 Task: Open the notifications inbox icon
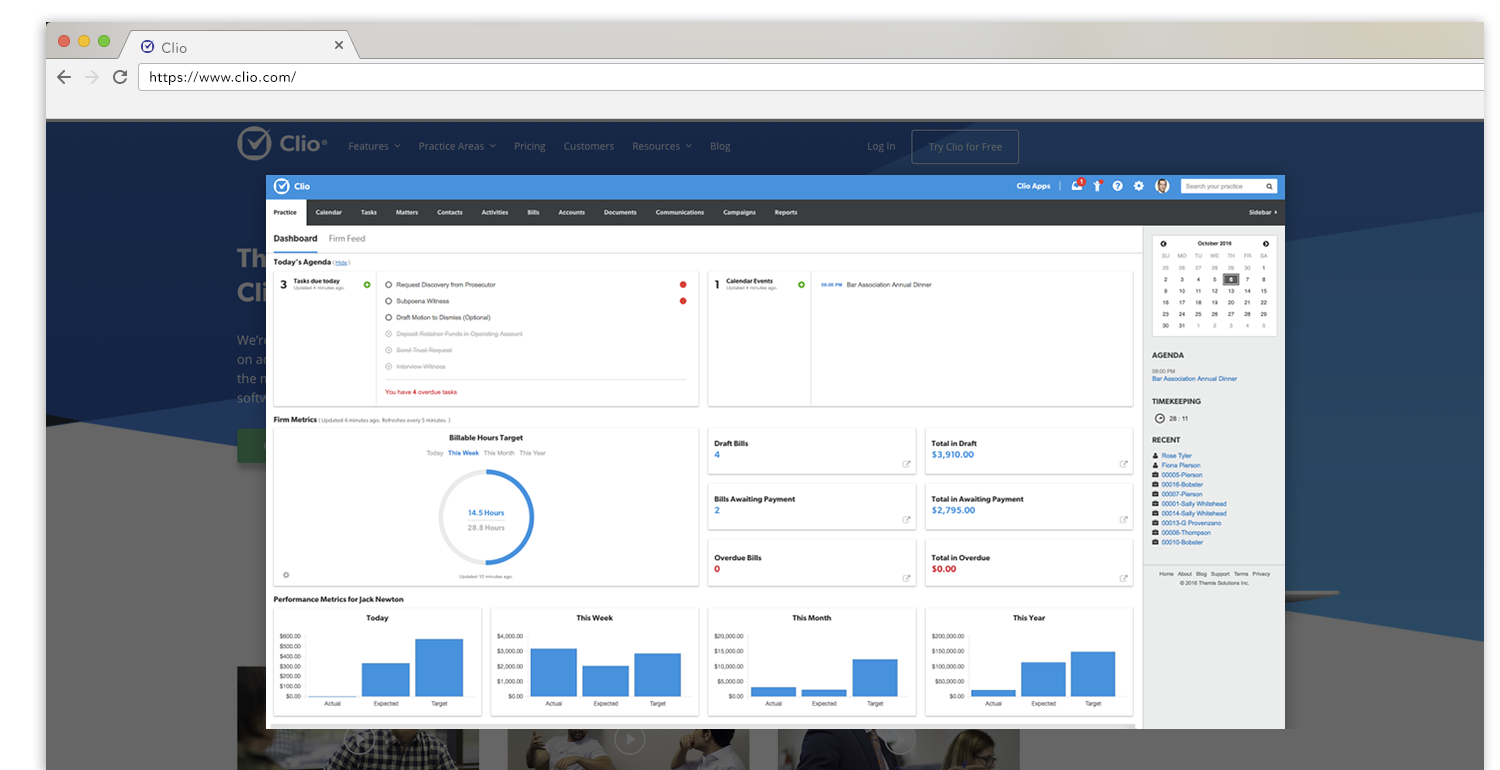[1077, 186]
